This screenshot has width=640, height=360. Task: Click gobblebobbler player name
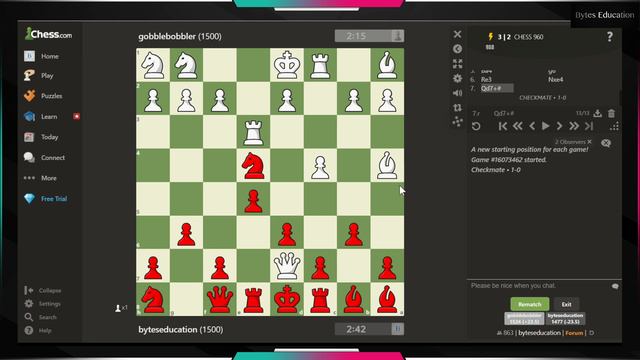[x=167, y=36]
